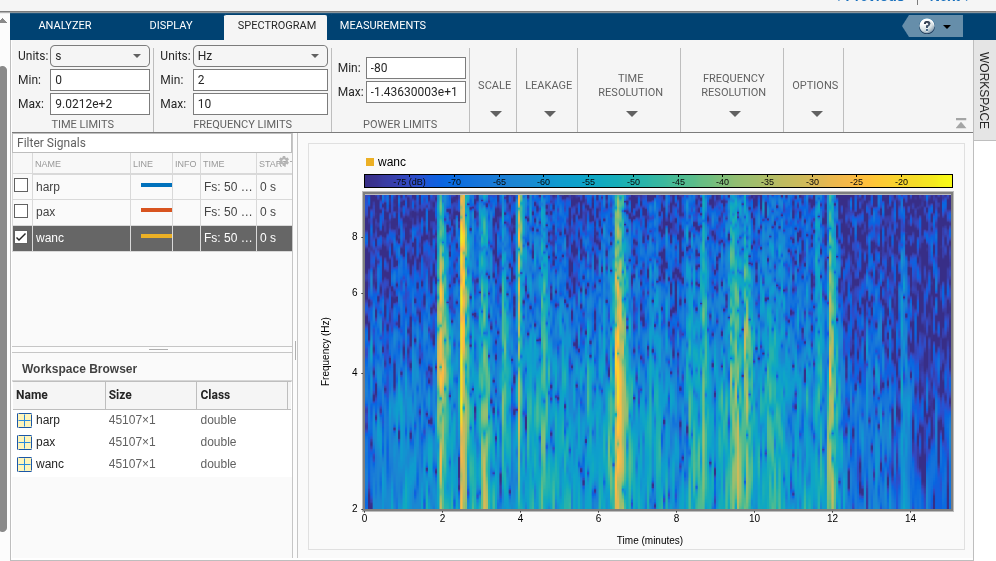Click the harp variable icon in Workspace Browser
The height and width of the screenshot is (561, 996).
point(24,420)
